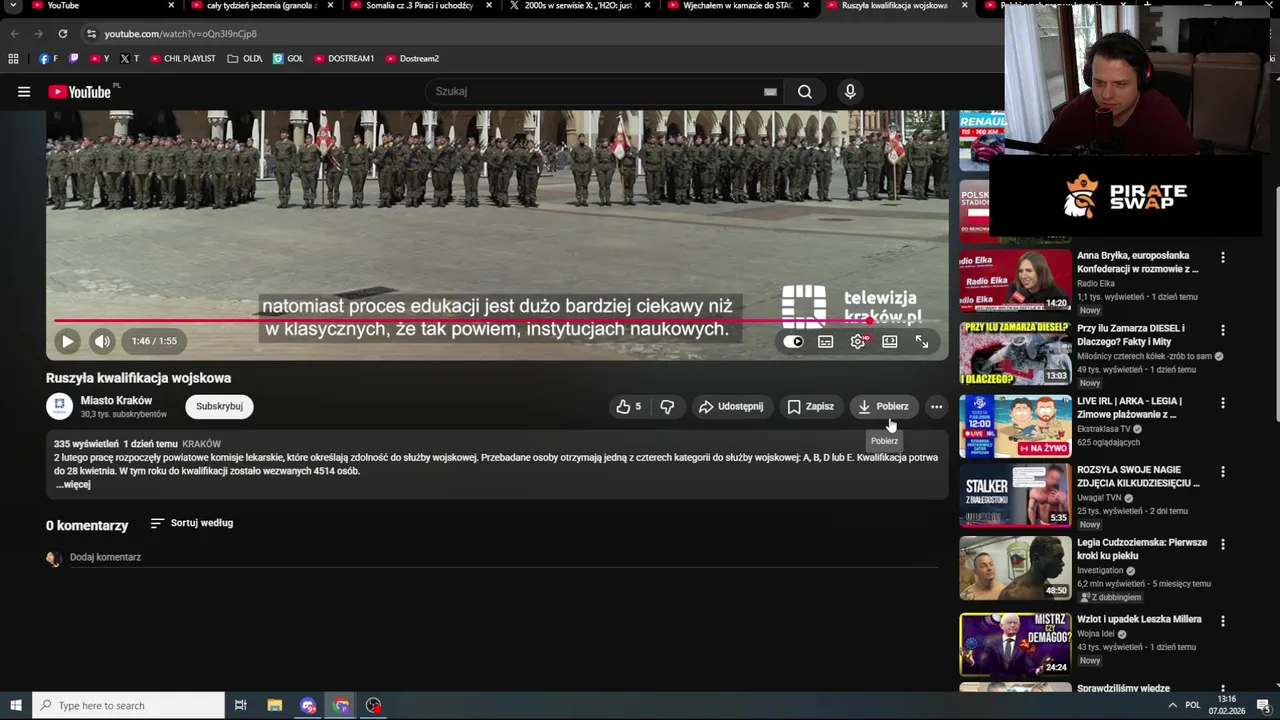Open more actions menu beside Pobierz
Image resolution: width=1280 pixels, height=720 pixels.
pyautogui.click(x=936, y=406)
